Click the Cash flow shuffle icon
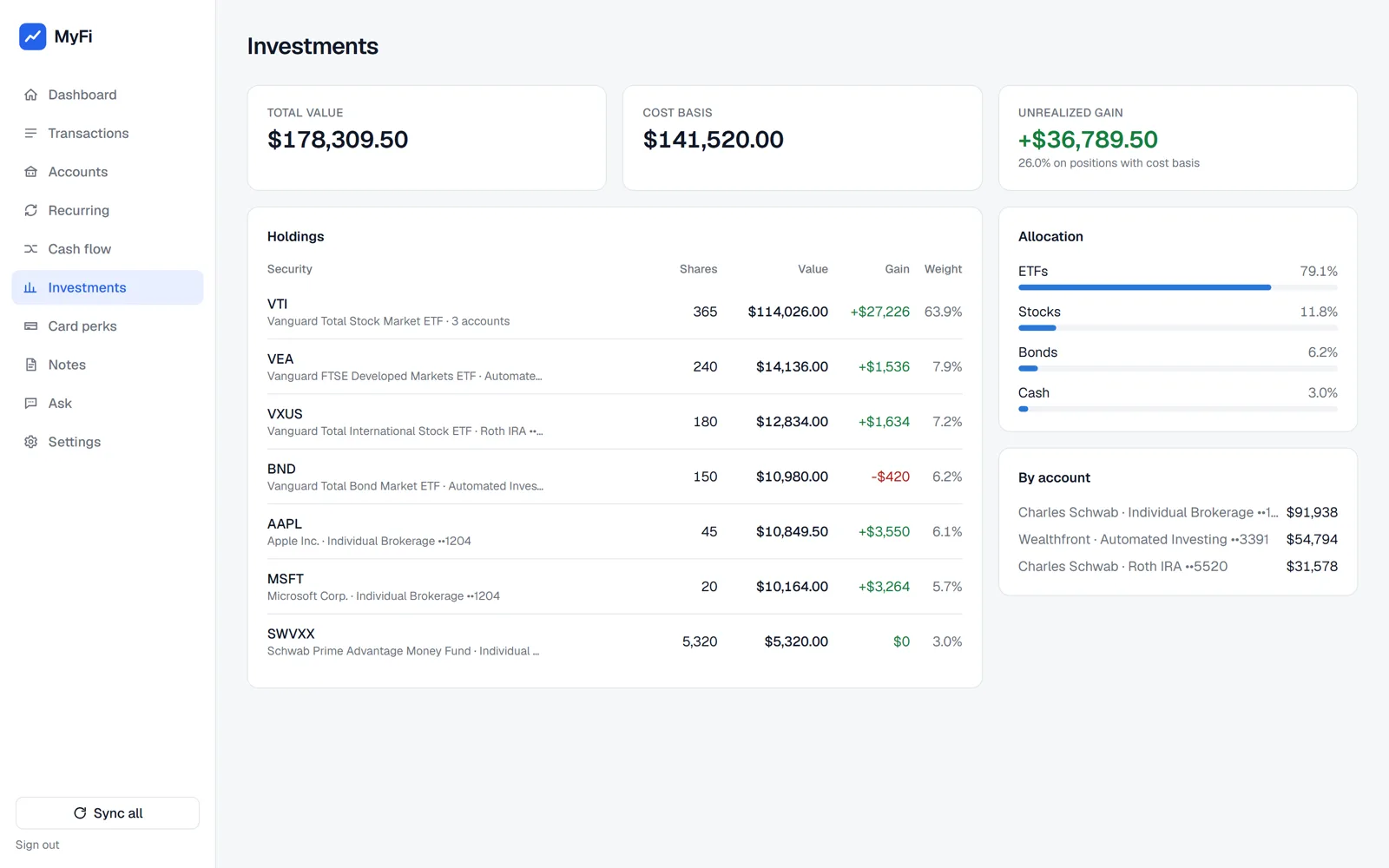The image size is (1389, 868). tap(31, 249)
